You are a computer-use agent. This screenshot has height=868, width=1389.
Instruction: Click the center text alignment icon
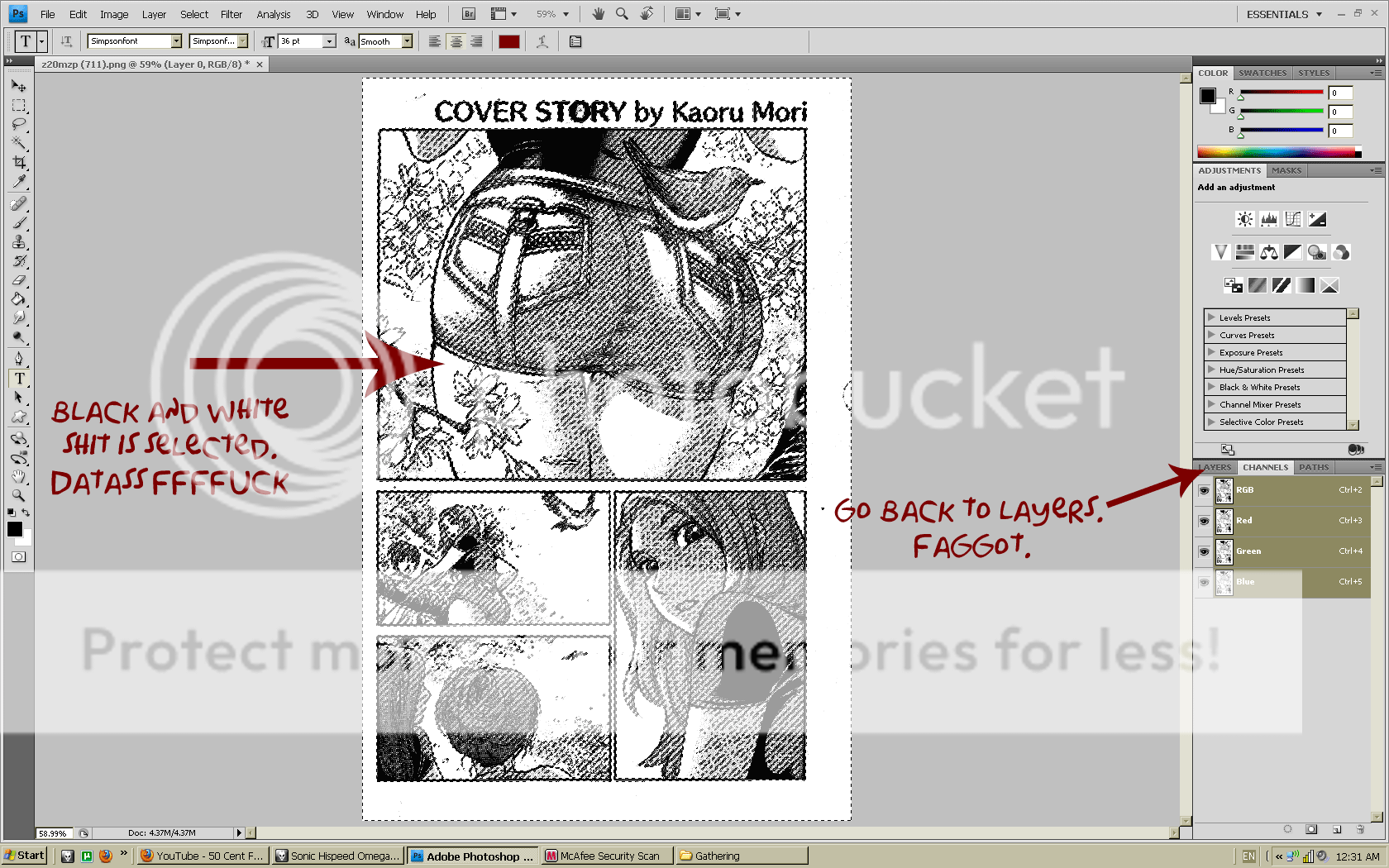(456, 41)
